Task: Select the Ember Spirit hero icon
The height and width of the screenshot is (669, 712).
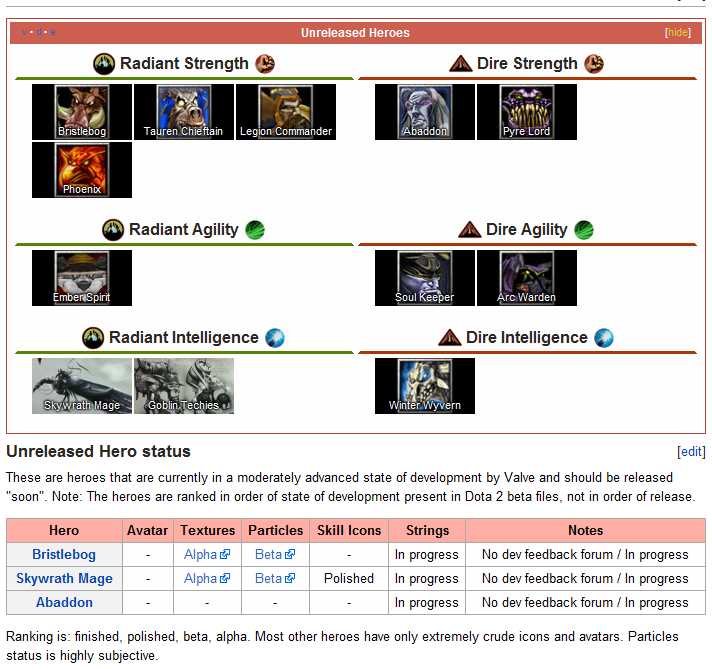Action: click(x=82, y=277)
